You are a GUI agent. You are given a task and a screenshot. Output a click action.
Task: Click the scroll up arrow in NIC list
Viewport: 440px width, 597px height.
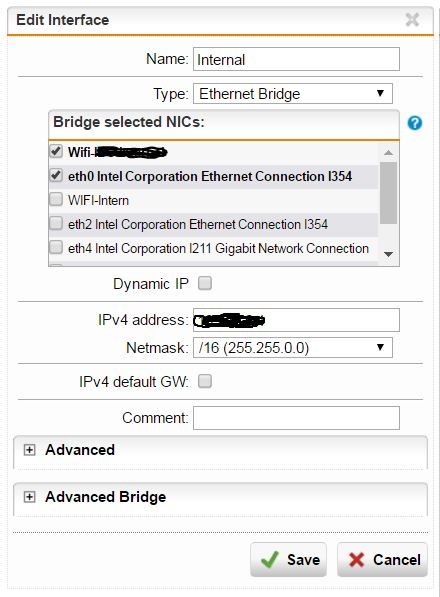pyautogui.click(x=388, y=153)
